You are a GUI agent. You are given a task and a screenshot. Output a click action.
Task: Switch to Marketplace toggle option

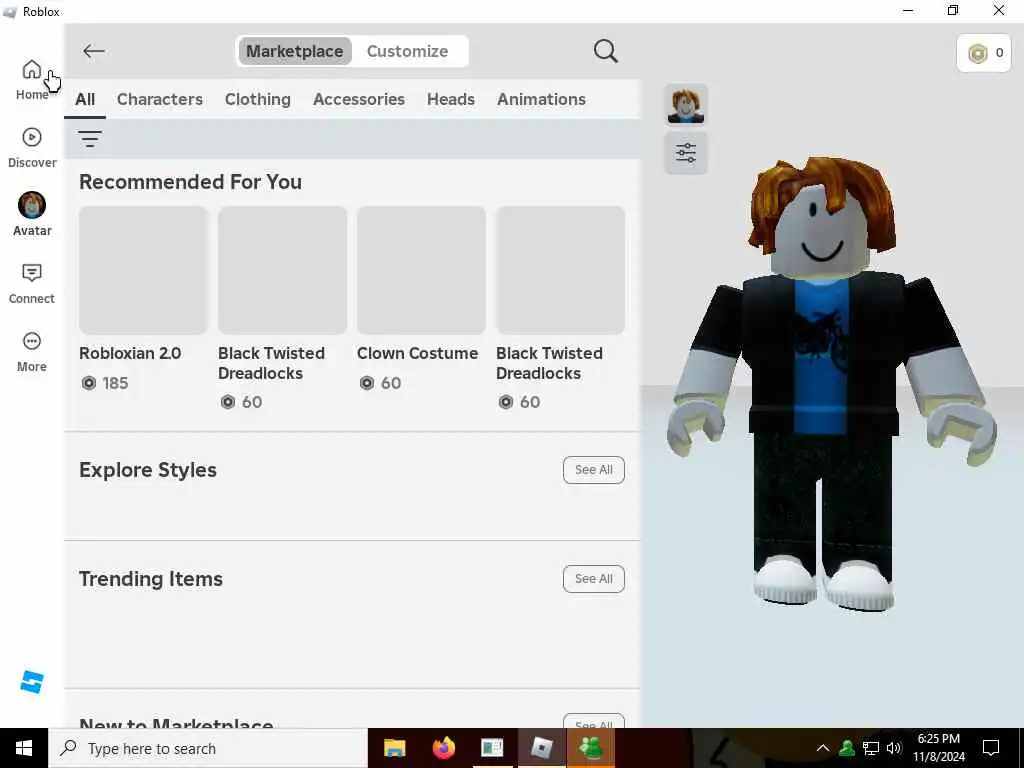295,51
